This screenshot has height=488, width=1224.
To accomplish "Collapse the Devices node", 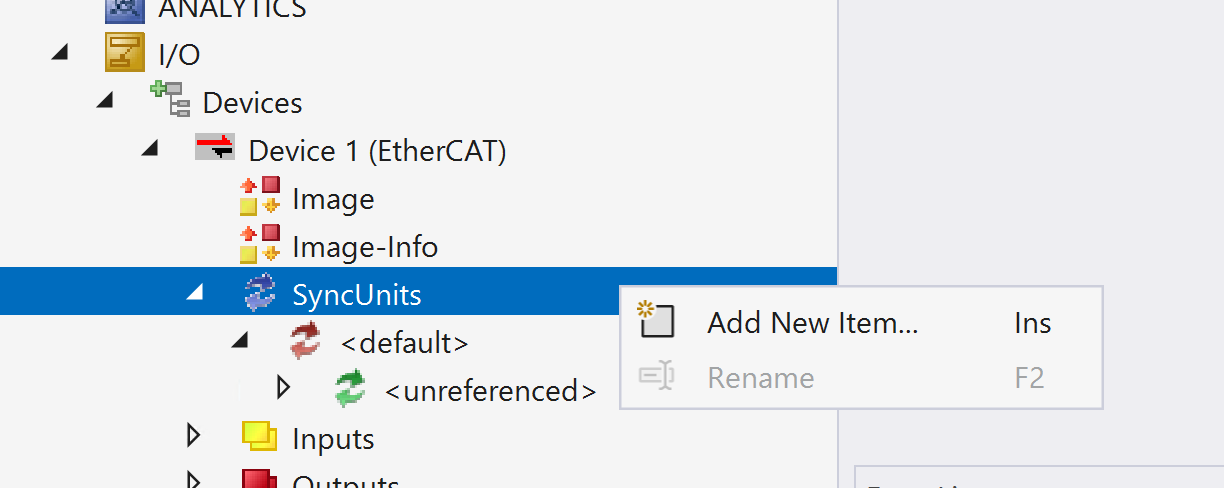I will (105, 100).
